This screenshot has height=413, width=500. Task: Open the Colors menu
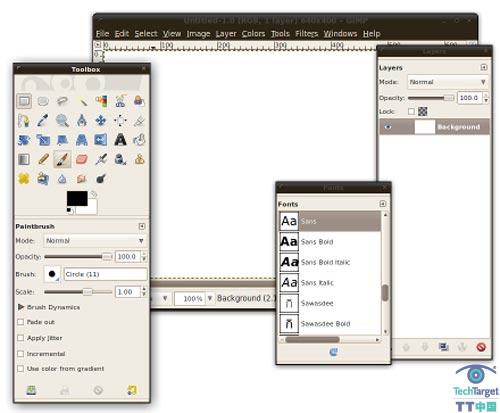point(253,34)
